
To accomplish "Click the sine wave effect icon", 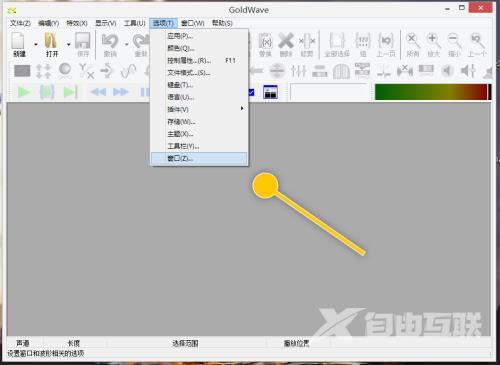I will [129, 71].
